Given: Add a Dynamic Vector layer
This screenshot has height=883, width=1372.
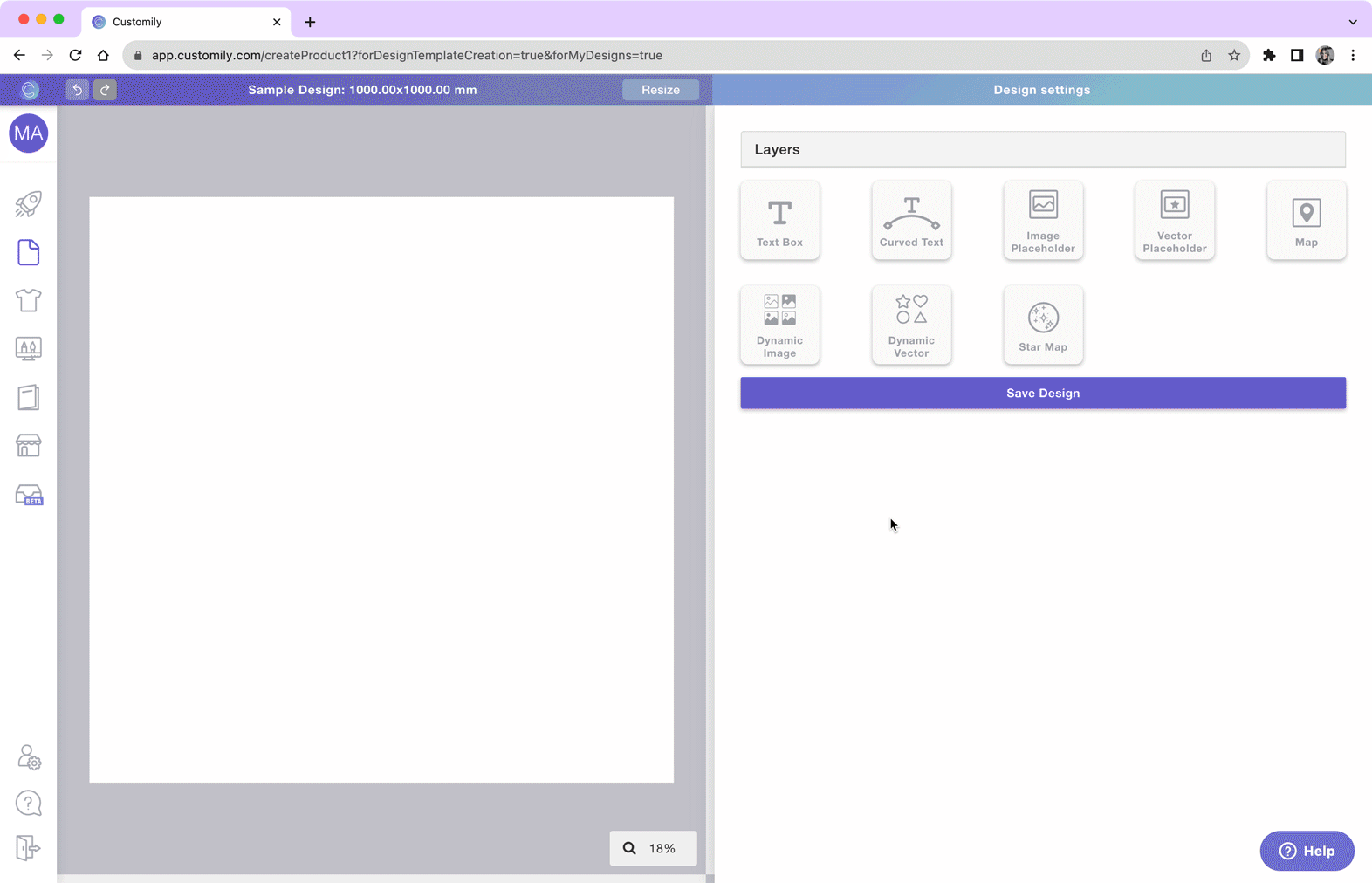Looking at the screenshot, I should pos(911,325).
